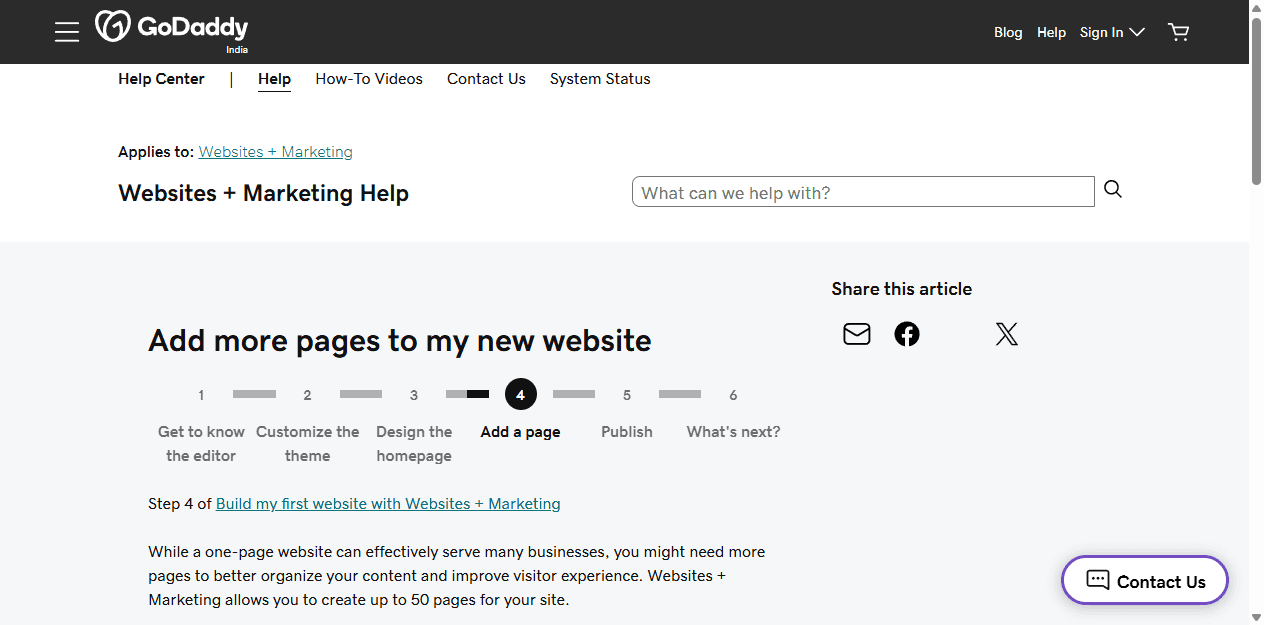Go to How-To Videos tab

[369, 79]
